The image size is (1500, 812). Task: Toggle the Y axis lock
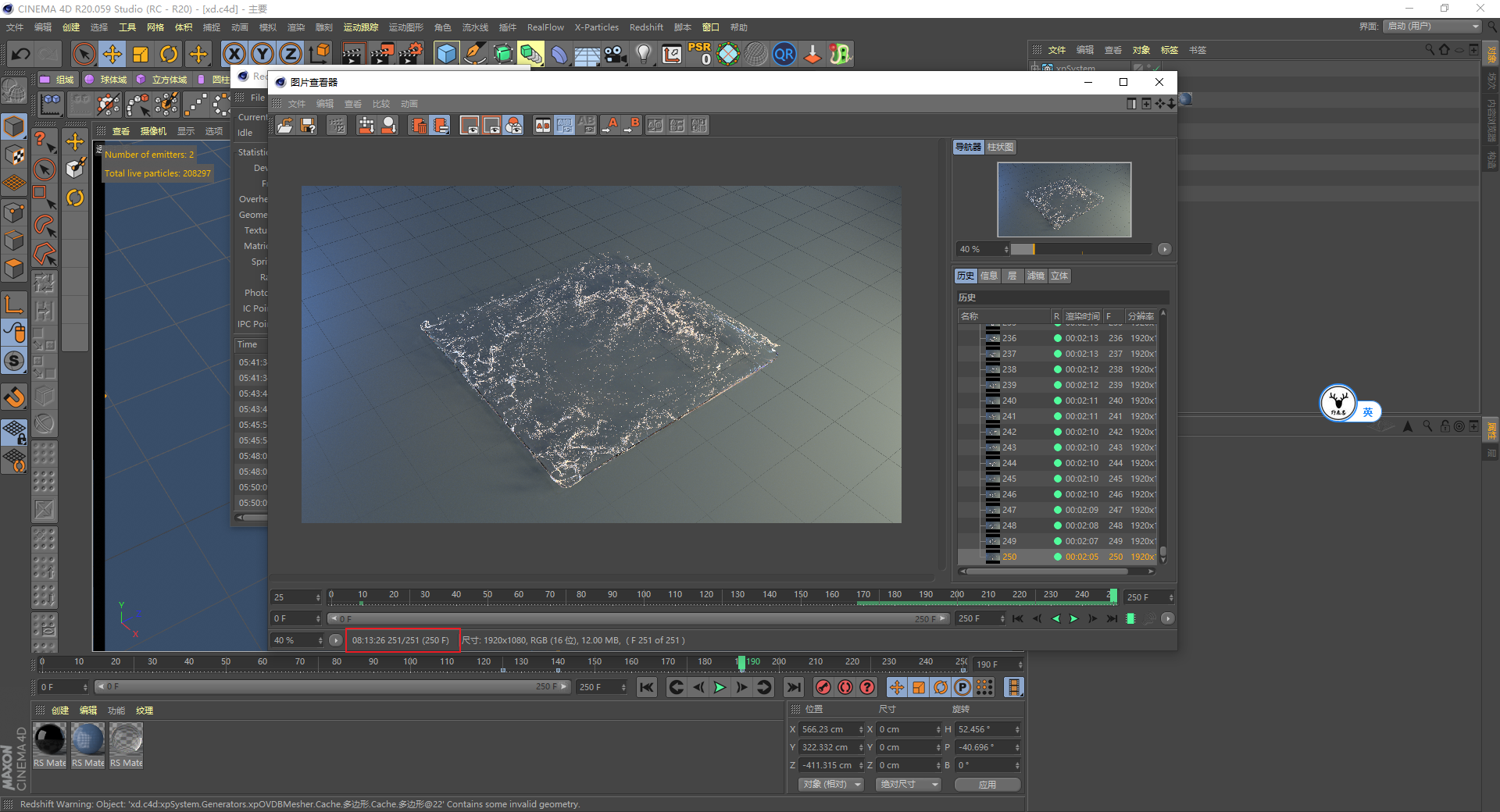(262, 54)
